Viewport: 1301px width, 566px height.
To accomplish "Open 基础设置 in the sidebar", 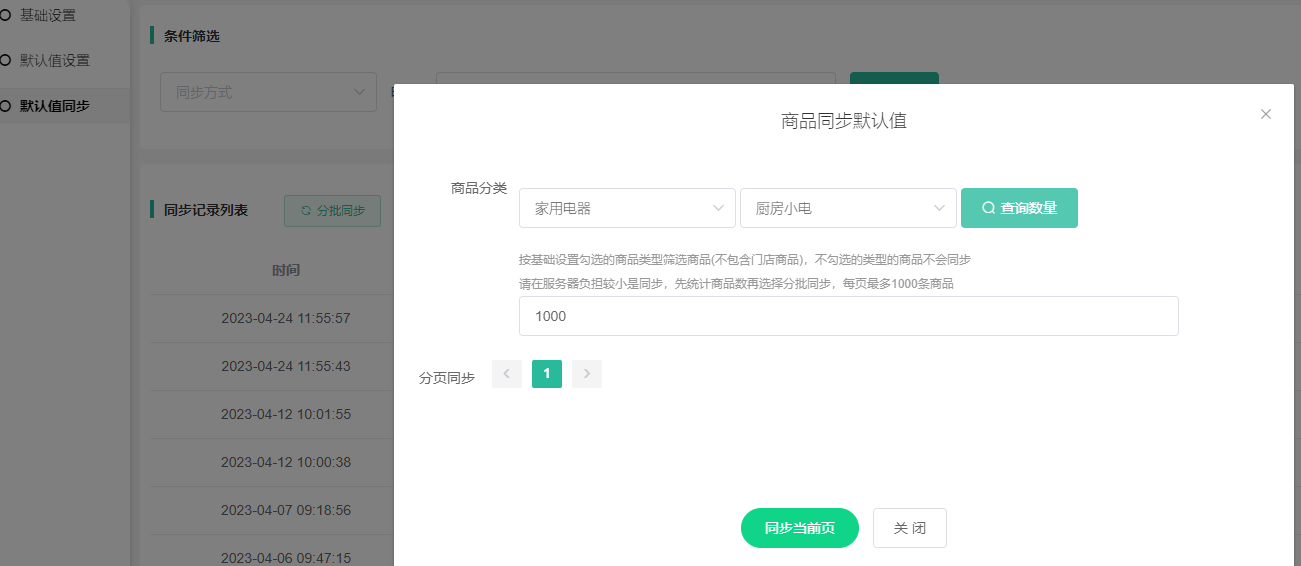I will [47, 16].
